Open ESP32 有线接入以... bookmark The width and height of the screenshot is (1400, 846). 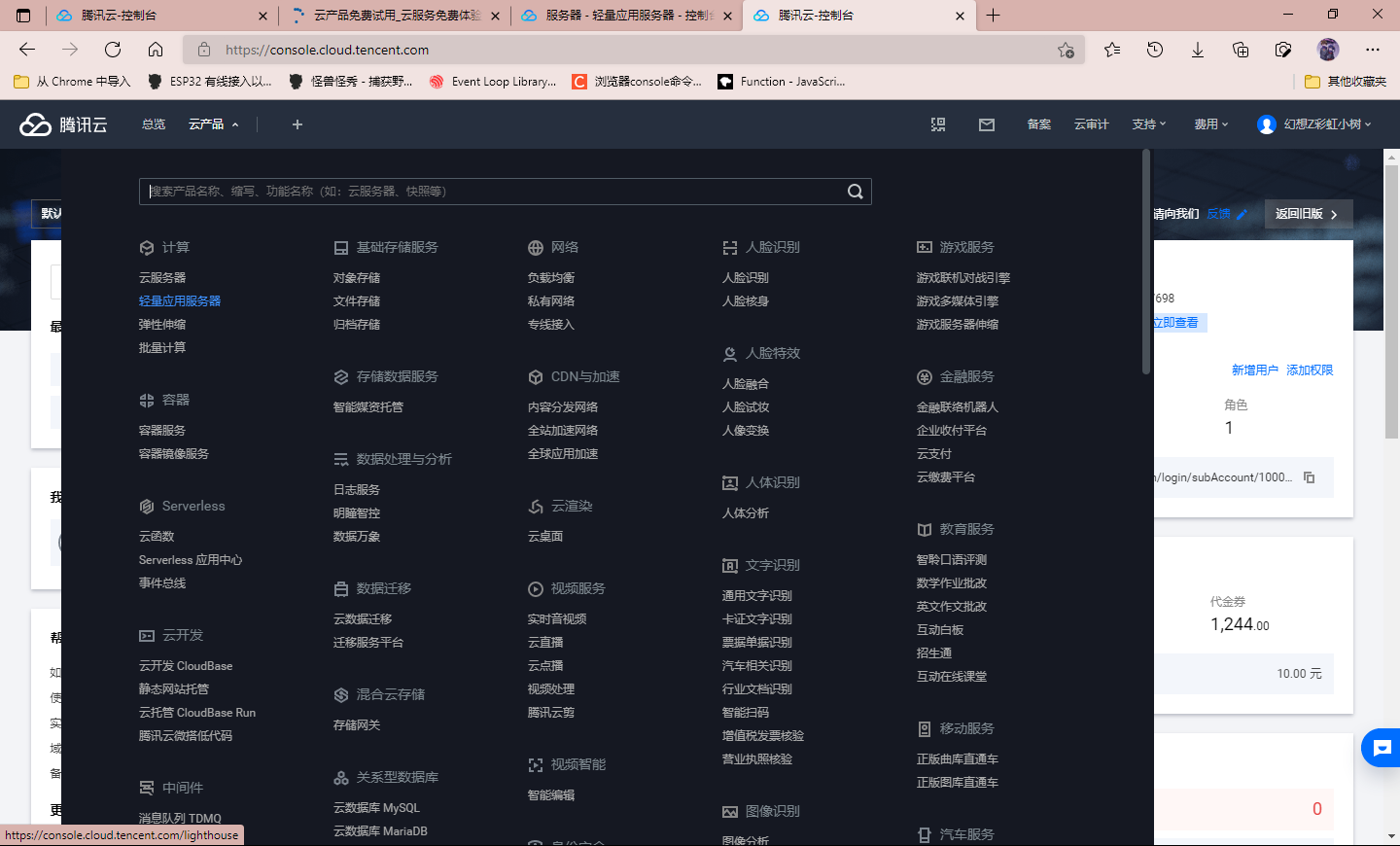(x=210, y=82)
